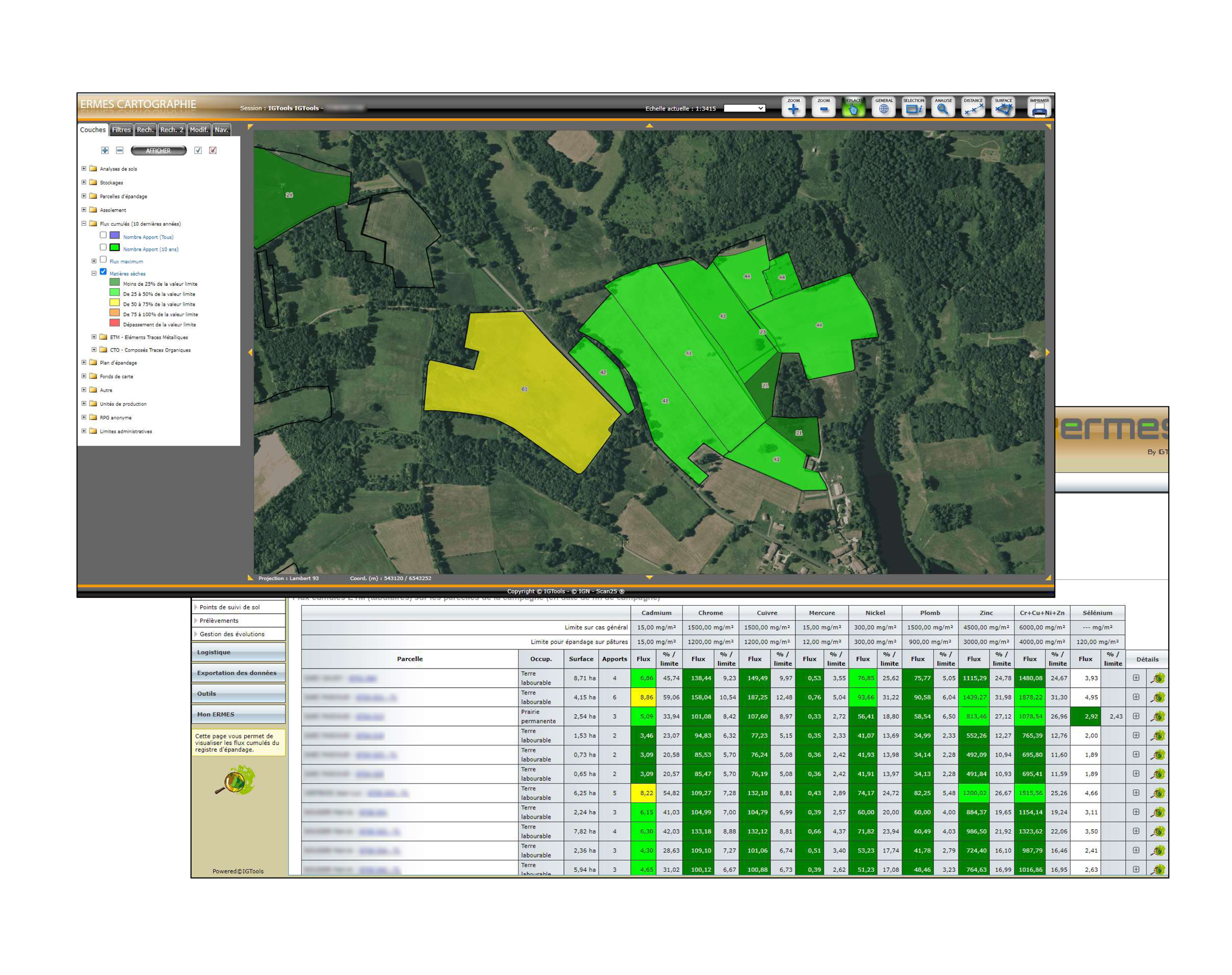Check the Flux maximum layer box
This screenshot has width=1232, height=975.
[x=103, y=259]
